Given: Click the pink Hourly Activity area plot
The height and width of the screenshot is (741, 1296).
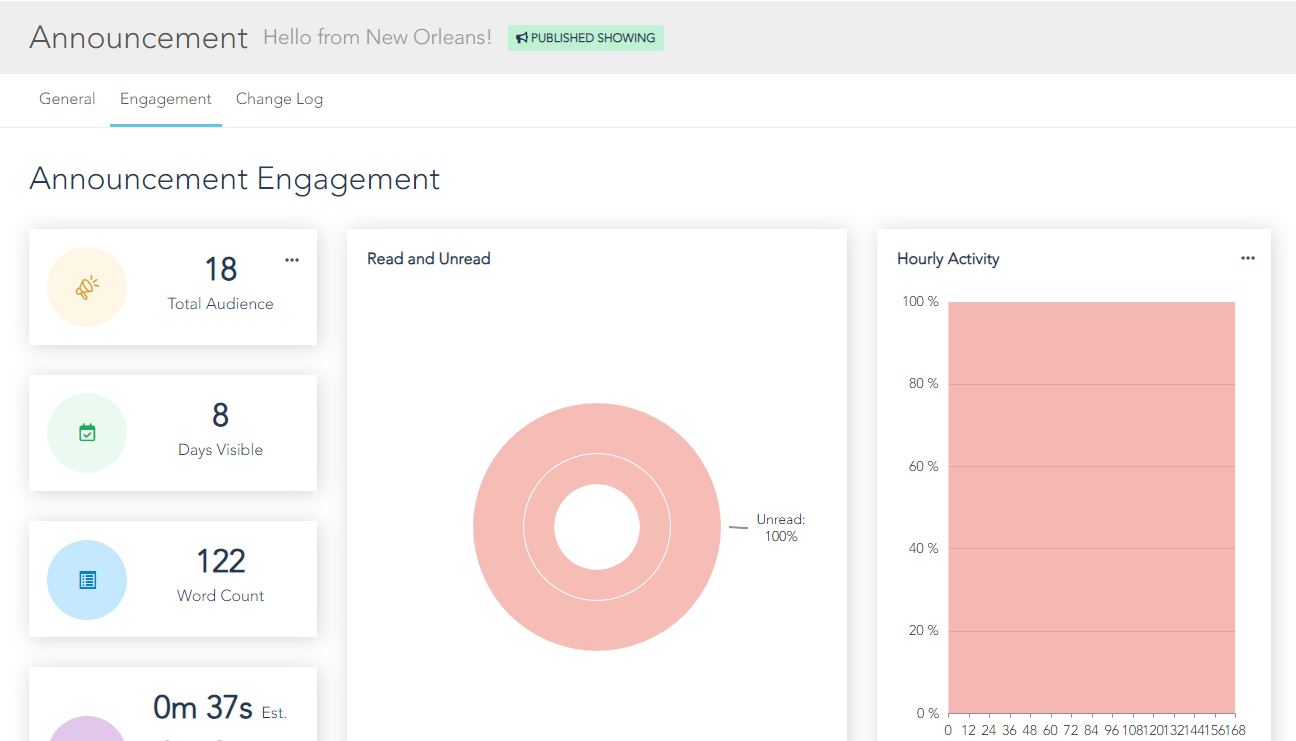Looking at the screenshot, I should coord(1091,508).
